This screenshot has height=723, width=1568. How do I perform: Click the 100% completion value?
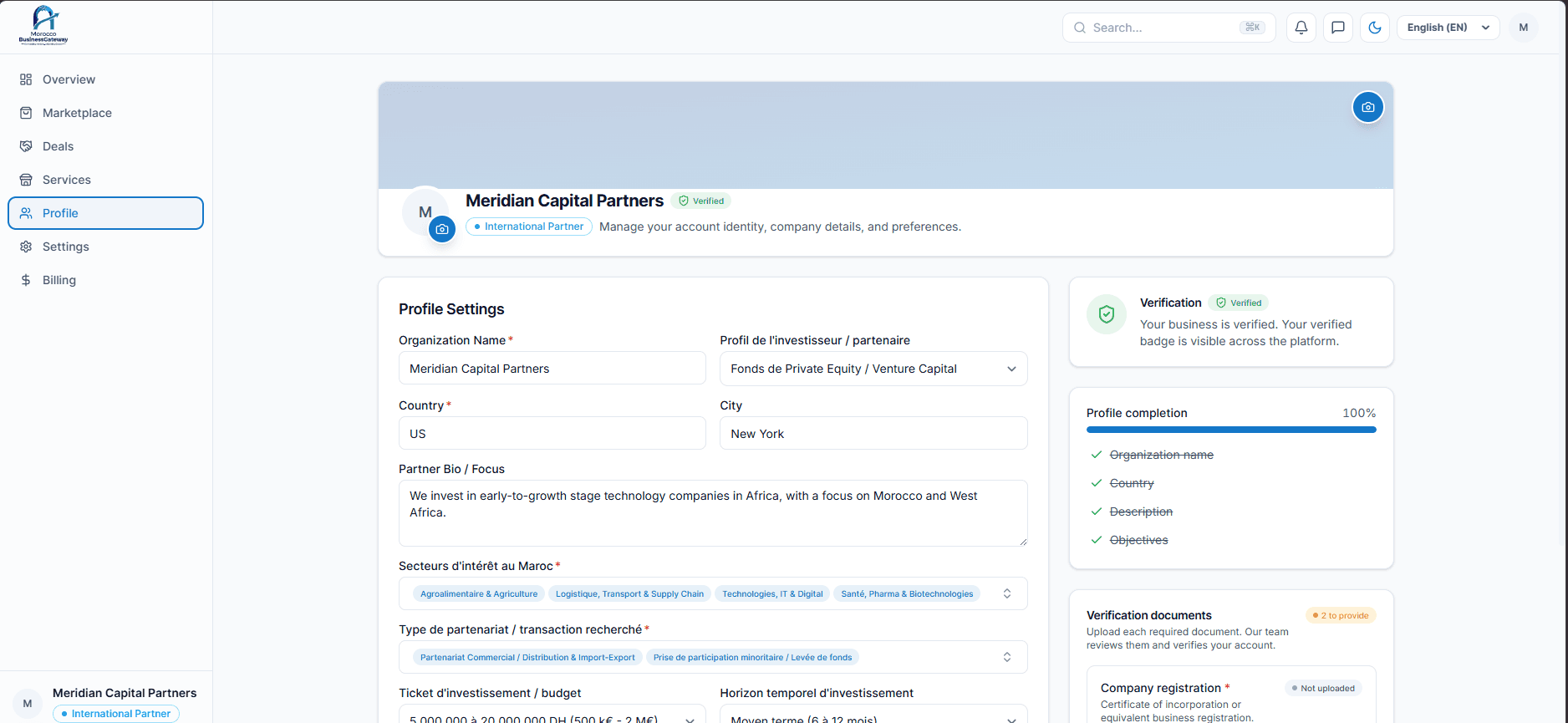[x=1359, y=413]
